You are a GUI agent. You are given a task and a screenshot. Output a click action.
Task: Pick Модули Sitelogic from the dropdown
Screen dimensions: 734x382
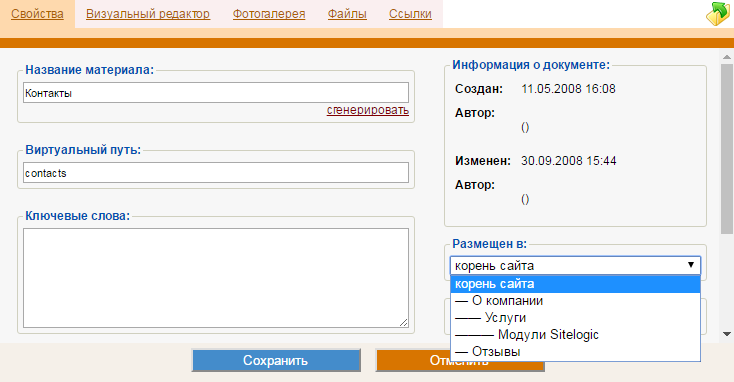click(x=575, y=335)
